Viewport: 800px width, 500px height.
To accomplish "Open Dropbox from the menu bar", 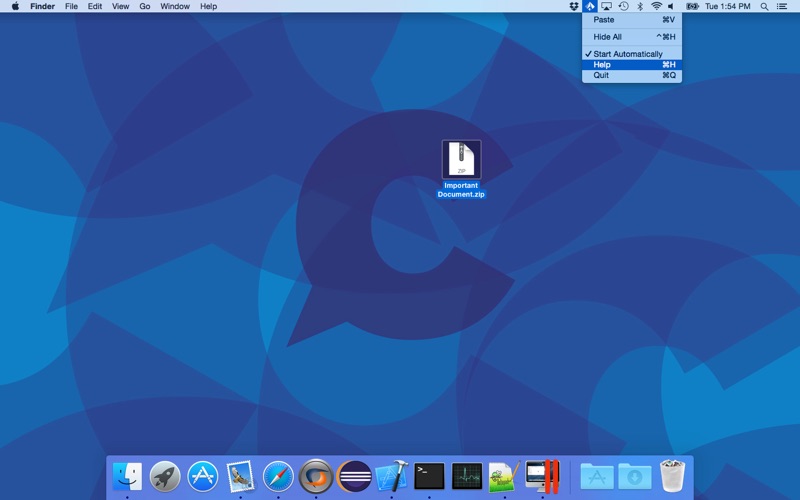I will 573,6.
